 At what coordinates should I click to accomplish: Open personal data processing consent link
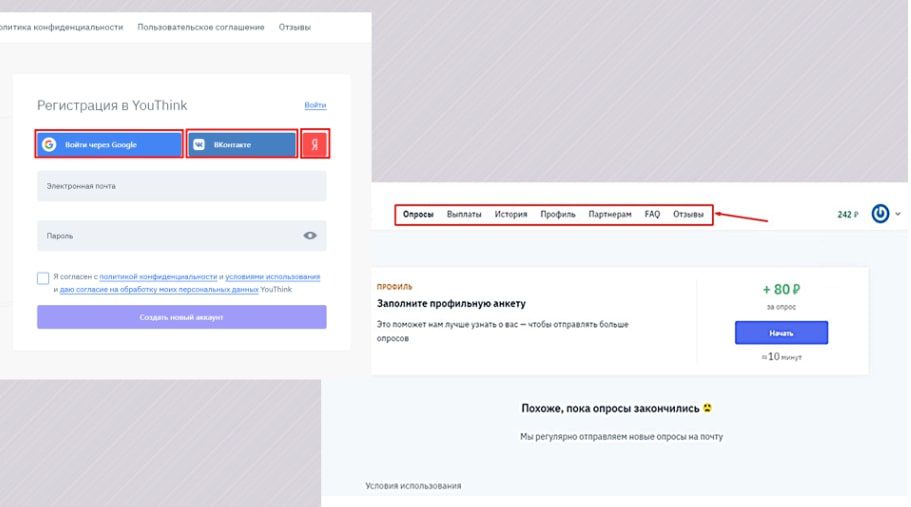[x=159, y=289]
